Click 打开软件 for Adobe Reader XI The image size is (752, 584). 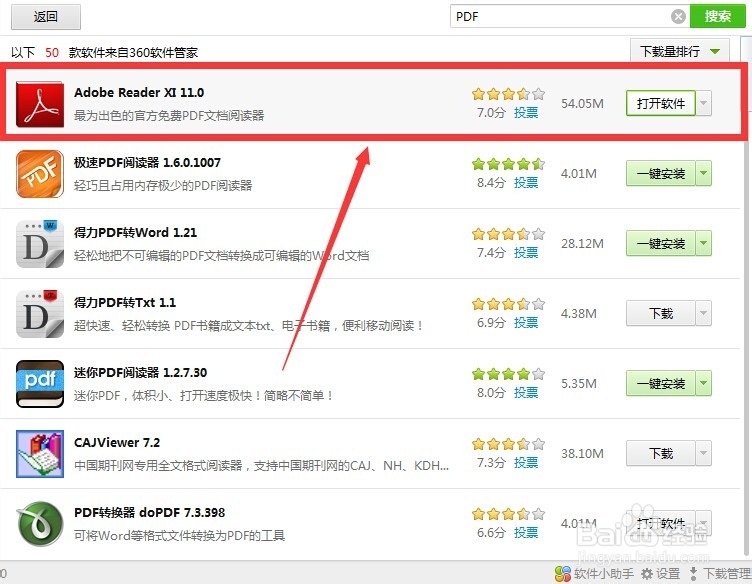point(661,103)
